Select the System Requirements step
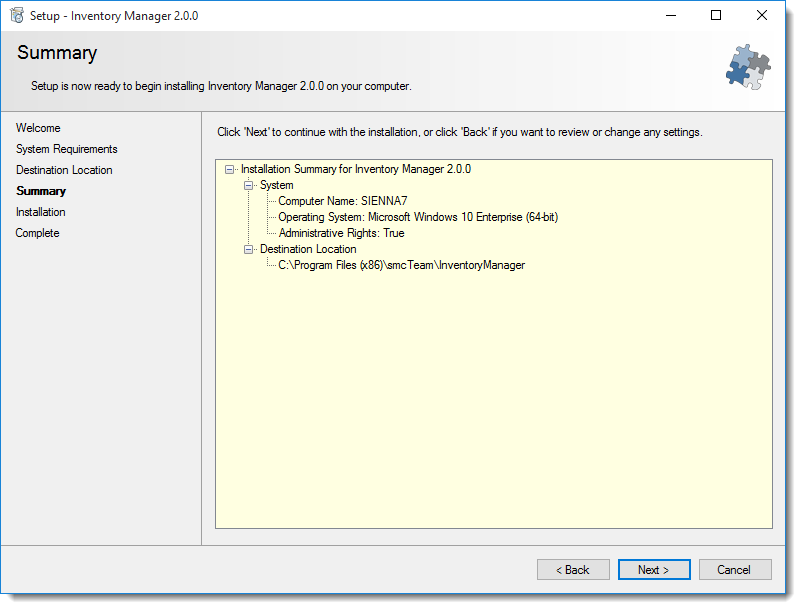Viewport: 801px width, 609px height. 67,149
